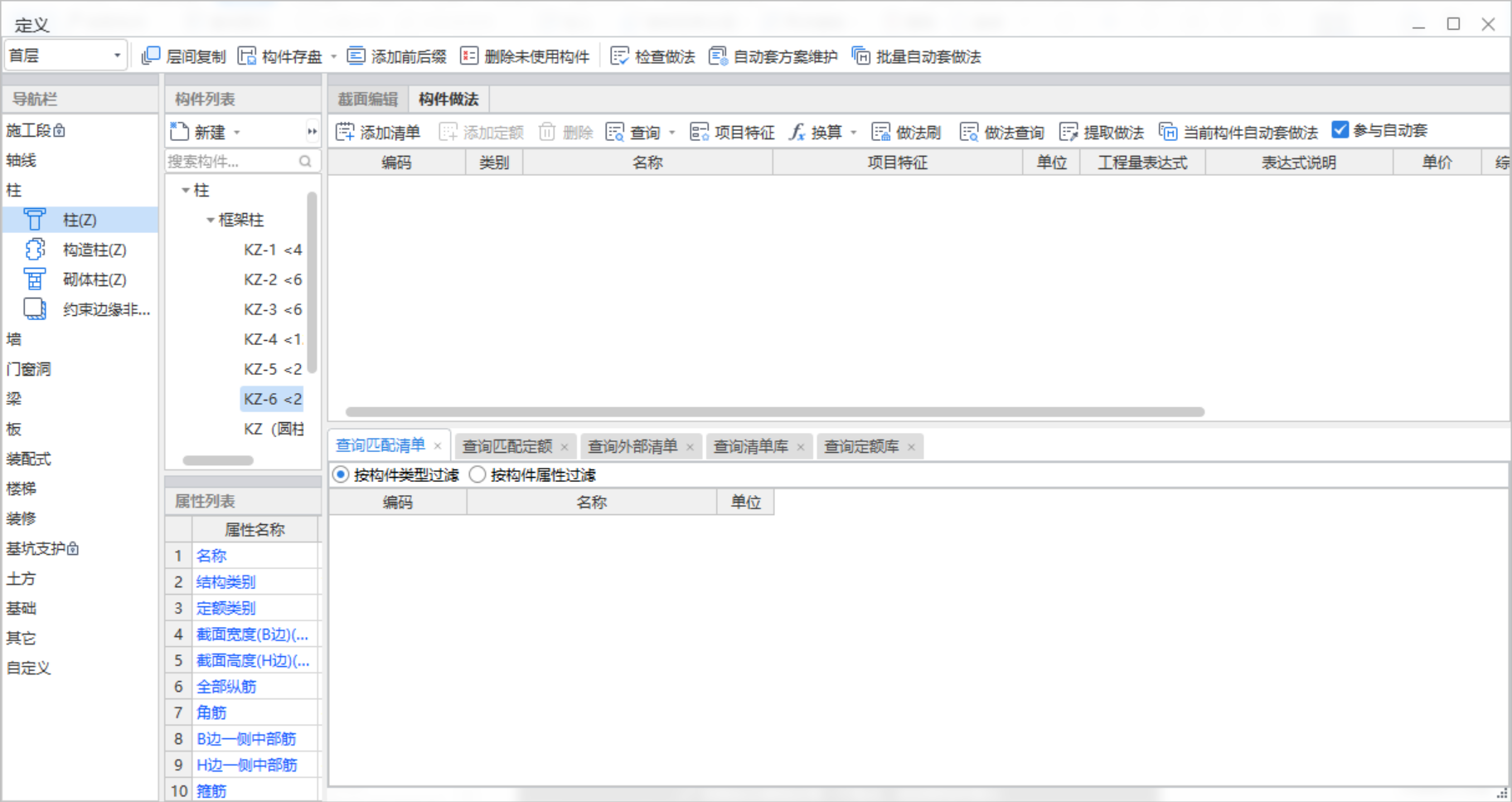Open the 门窗洞 navigation category
Screen dimensions: 1512x802
28,369
